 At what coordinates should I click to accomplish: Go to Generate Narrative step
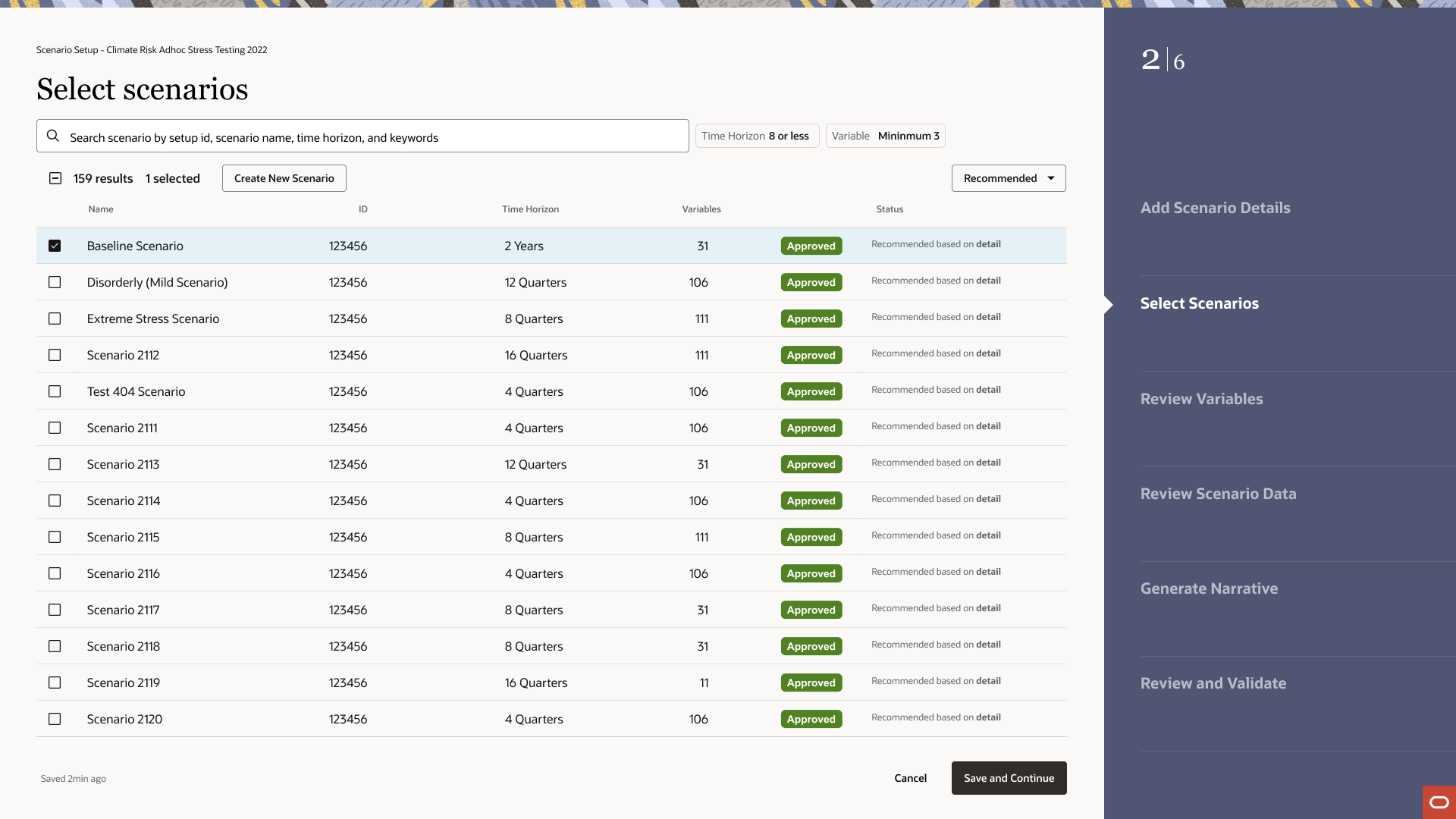pos(1209,588)
